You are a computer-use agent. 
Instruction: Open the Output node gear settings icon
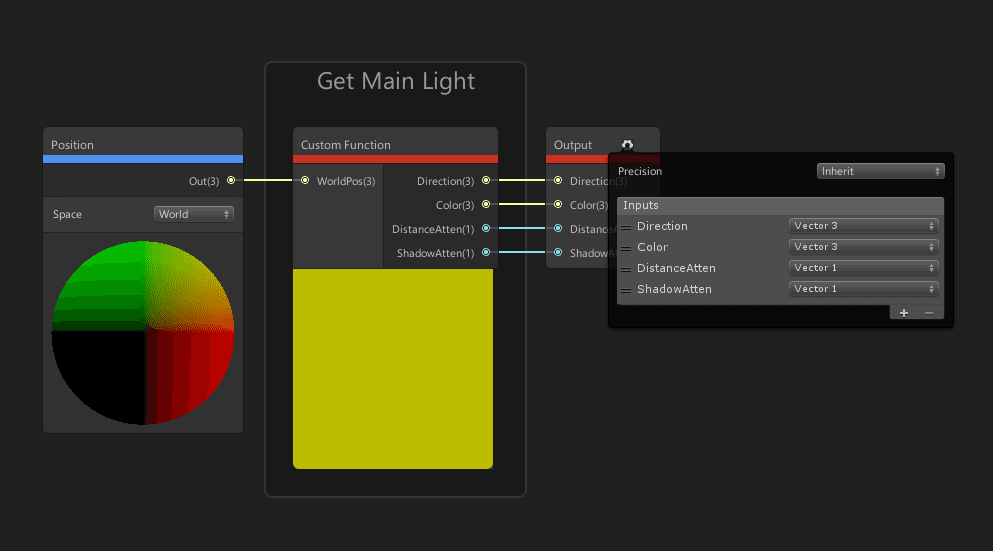pyautogui.click(x=627, y=145)
